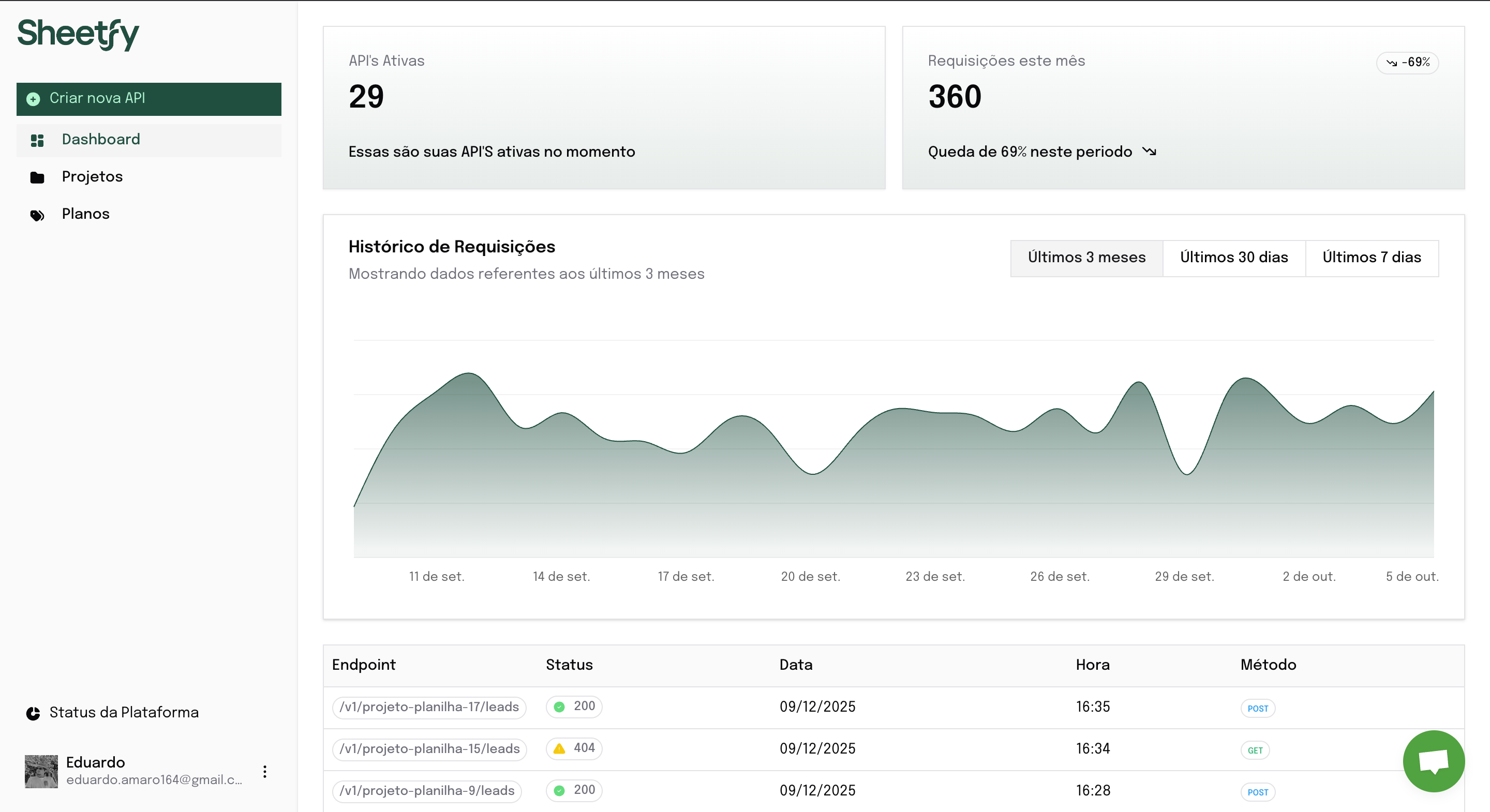
Task: Click the Dashboard grid icon
Action: pyautogui.click(x=37, y=140)
